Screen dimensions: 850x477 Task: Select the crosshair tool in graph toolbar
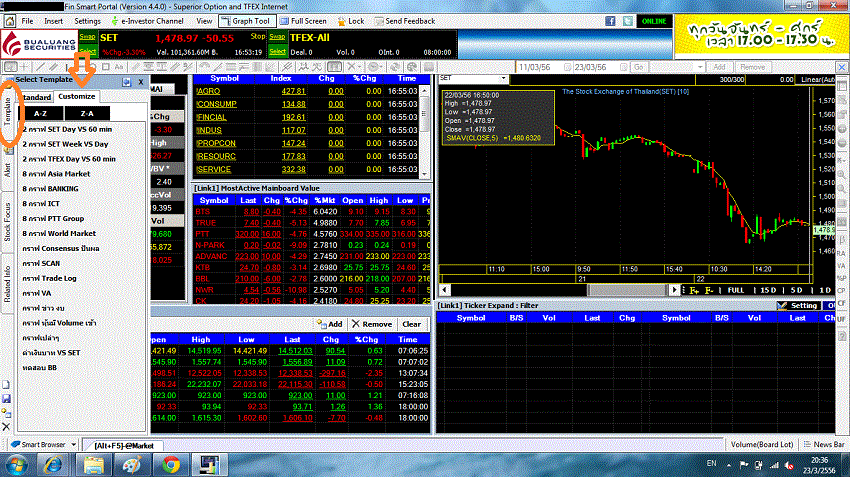tap(24, 67)
